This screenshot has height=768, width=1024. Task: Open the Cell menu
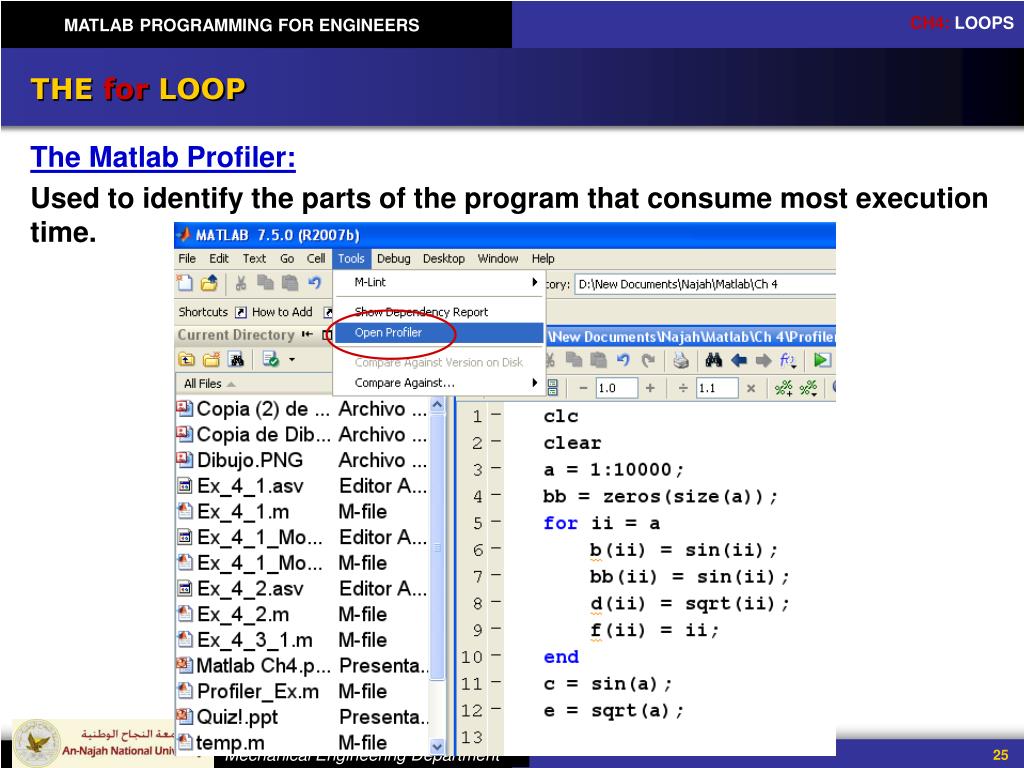[x=316, y=259]
